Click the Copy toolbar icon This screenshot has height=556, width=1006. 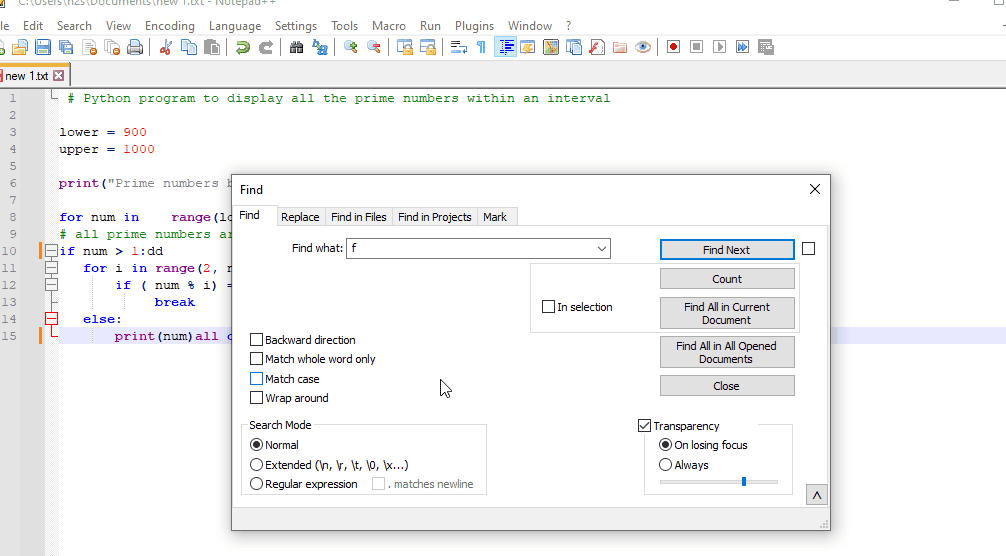click(189, 47)
